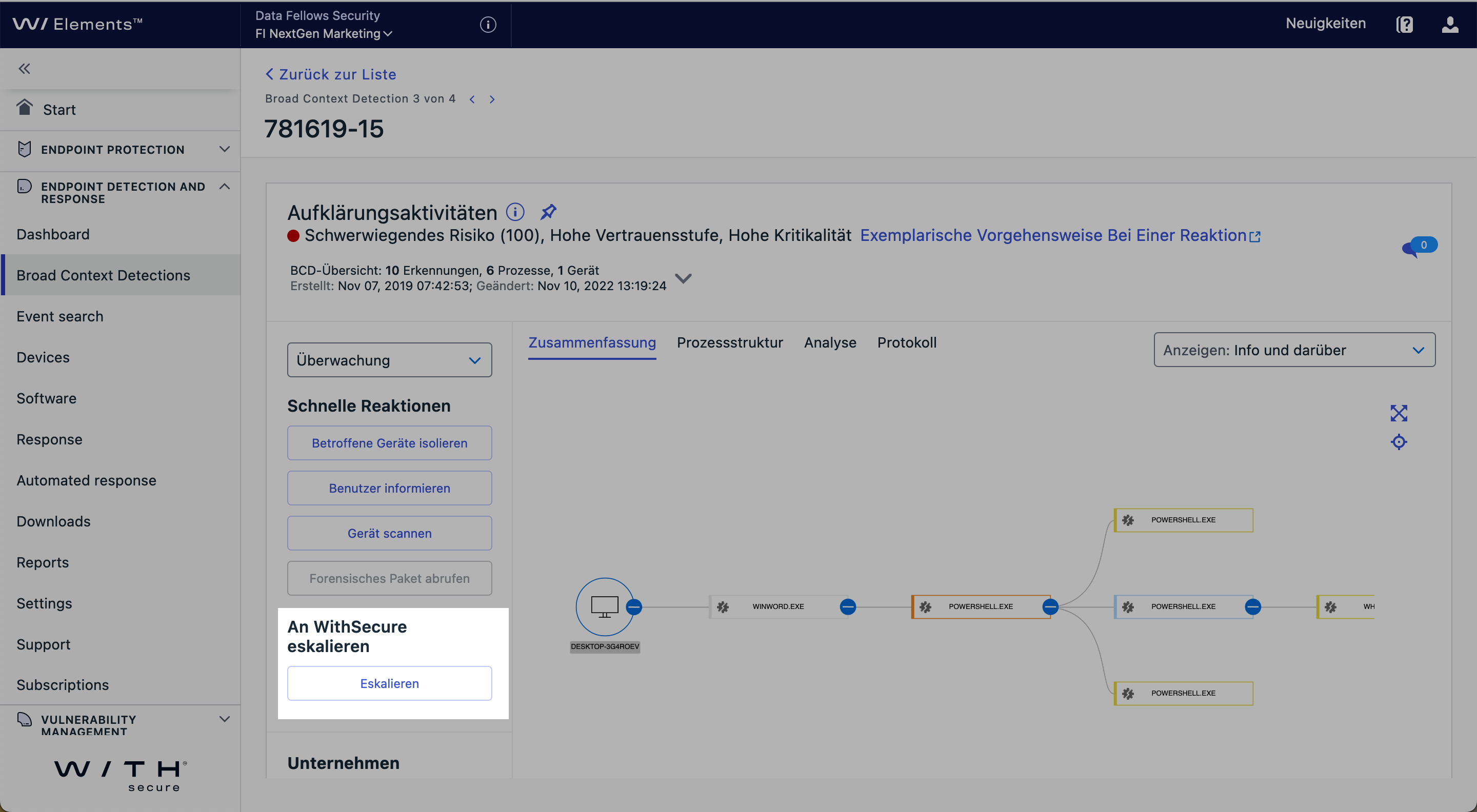The height and width of the screenshot is (812, 1477).
Task: Open the comments bubble showing 0
Action: pos(1419,247)
